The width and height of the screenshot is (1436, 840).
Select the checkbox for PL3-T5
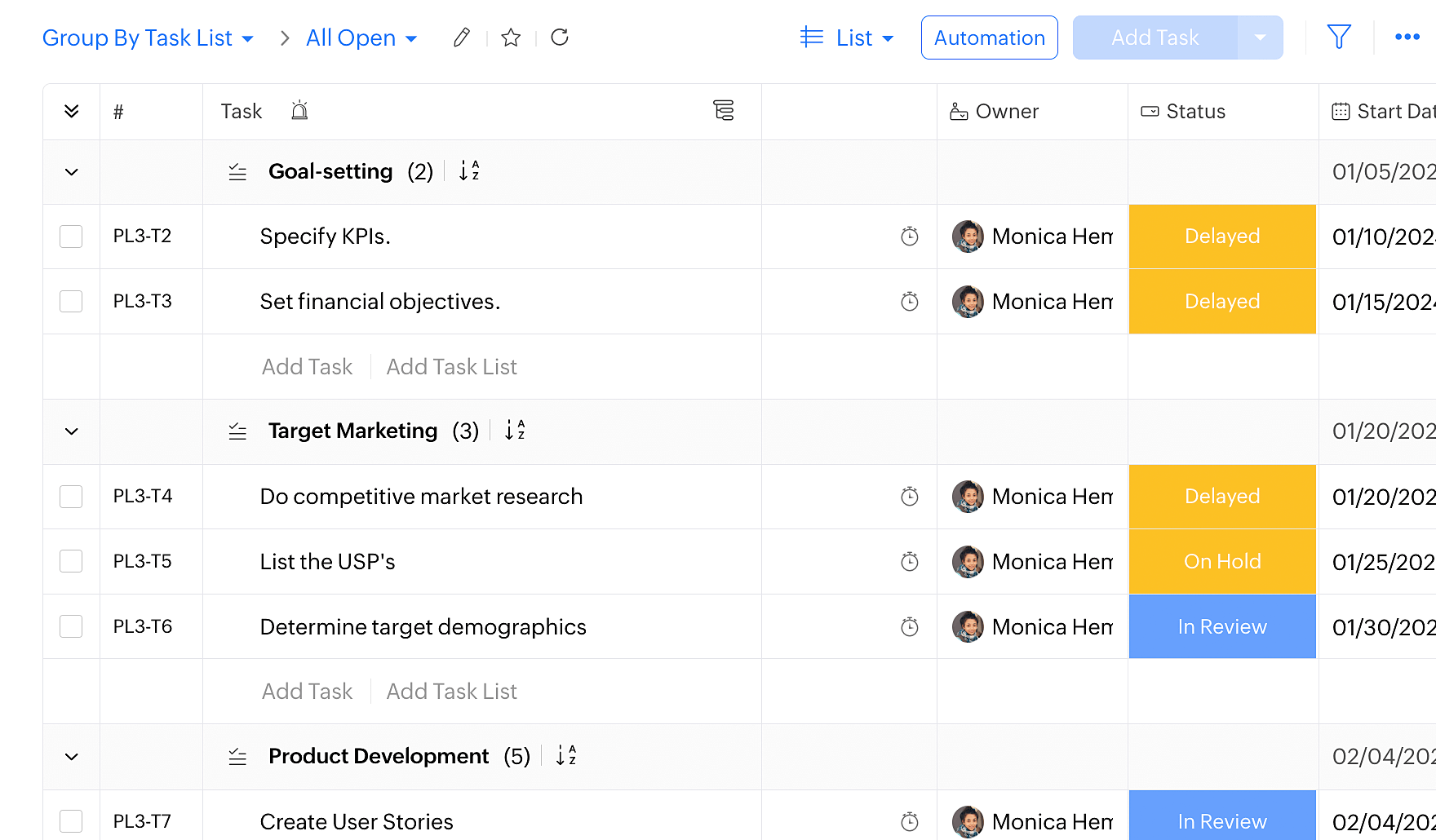point(71,562)
